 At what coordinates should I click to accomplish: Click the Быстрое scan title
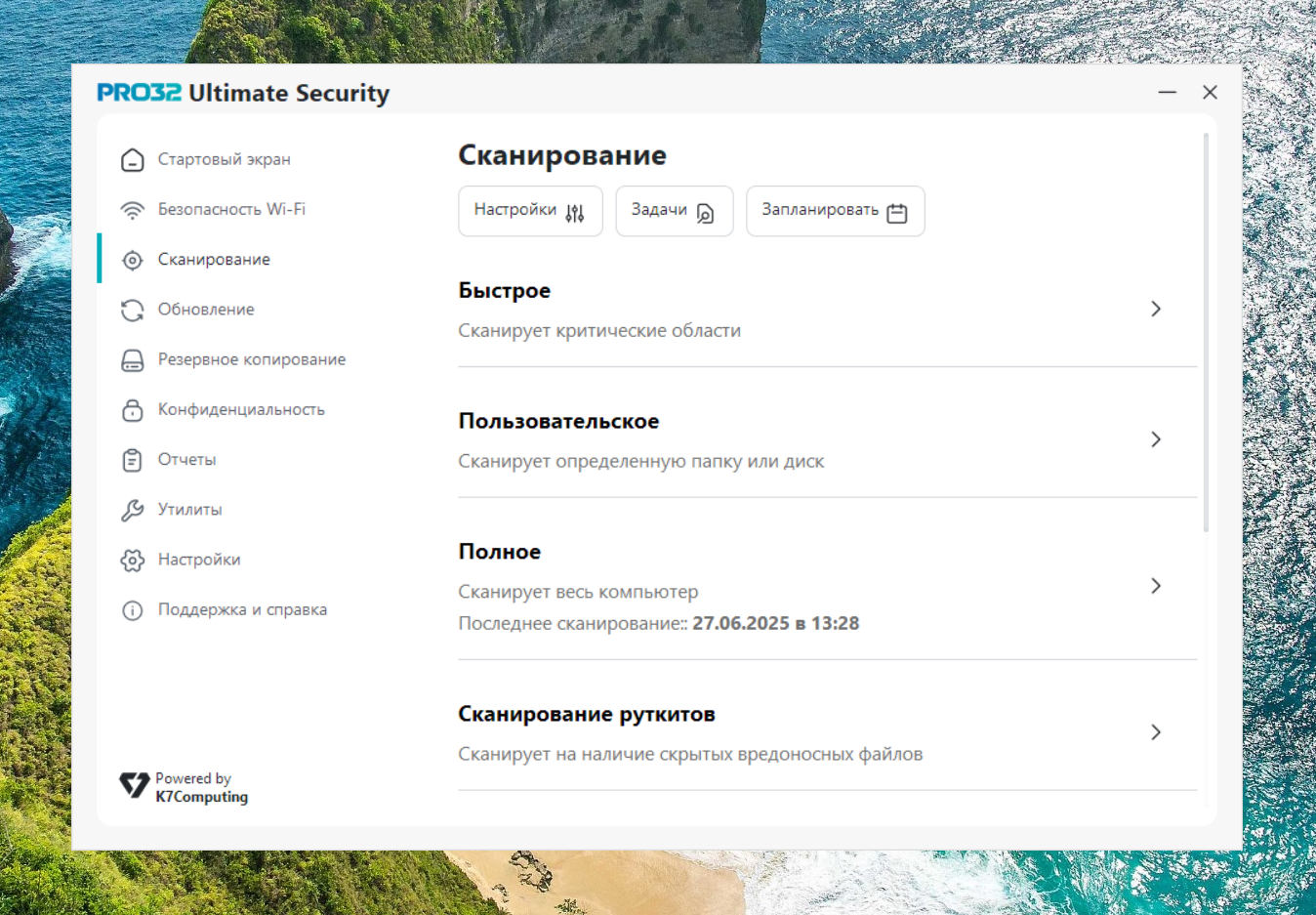pyautogui.click(x=505, y=291)
